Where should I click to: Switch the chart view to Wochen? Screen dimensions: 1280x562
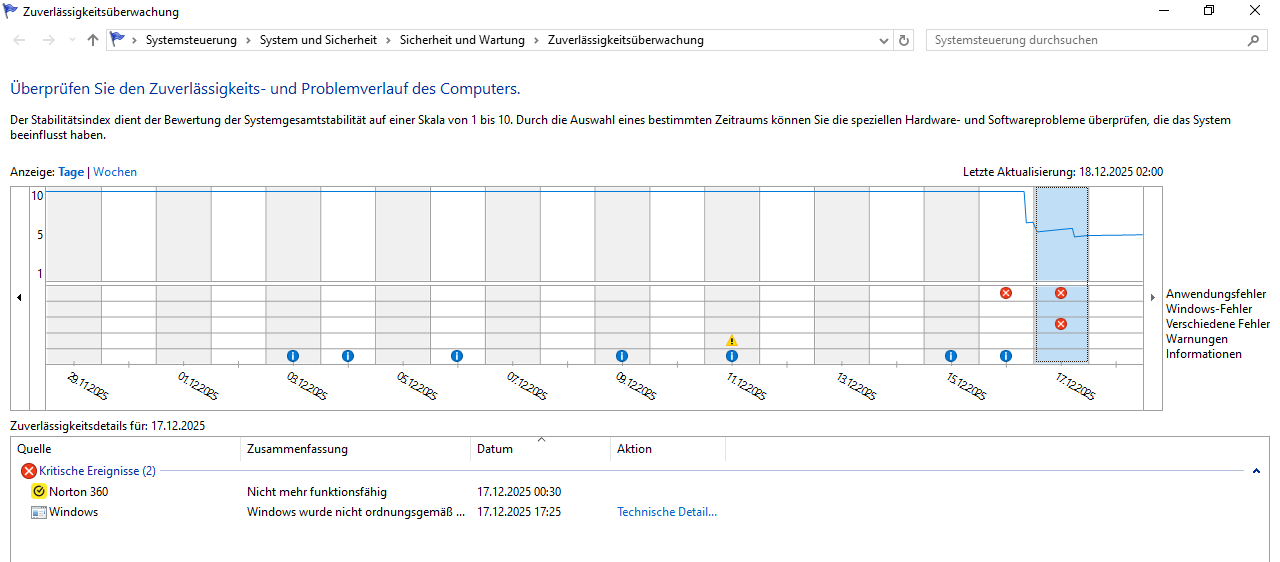coord(115,172)
